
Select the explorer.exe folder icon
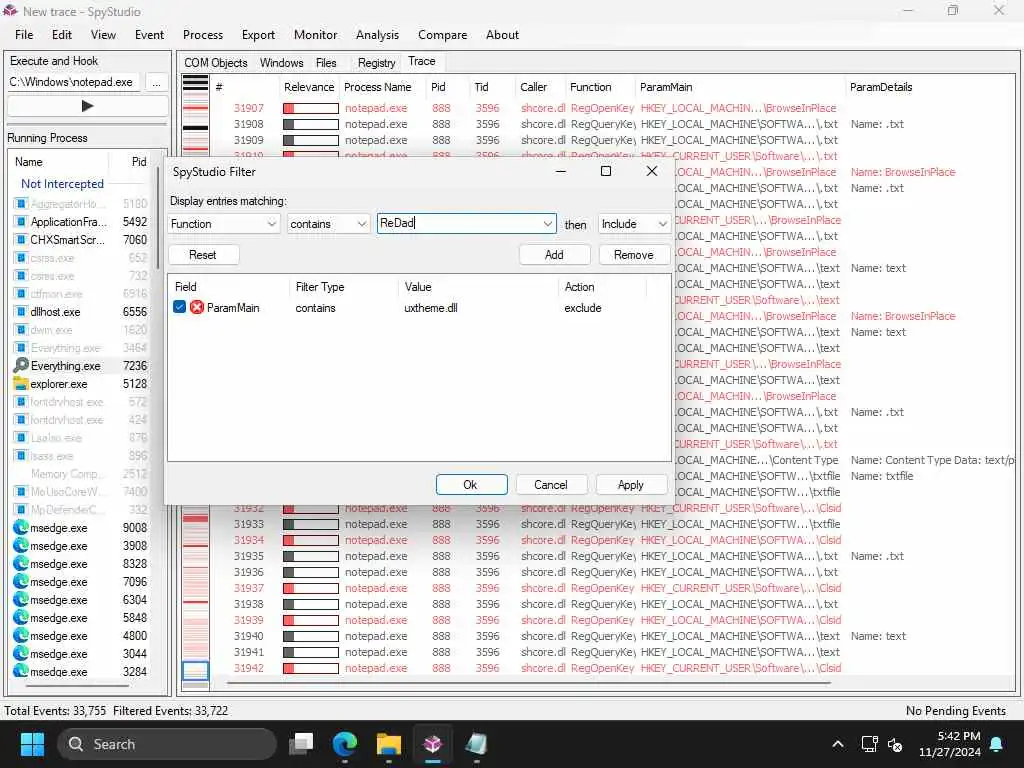point(21,383)
